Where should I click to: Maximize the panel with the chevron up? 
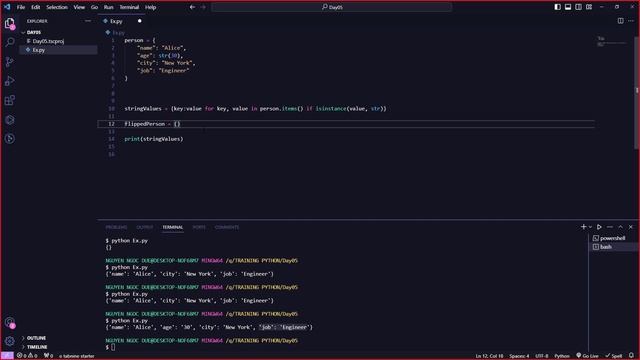point(620,227)
